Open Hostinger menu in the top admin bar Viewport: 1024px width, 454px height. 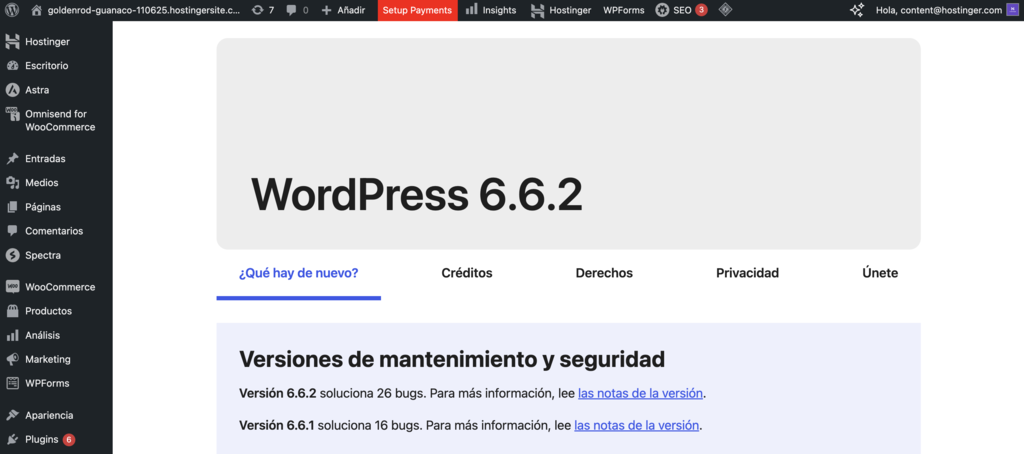(560, 10)
